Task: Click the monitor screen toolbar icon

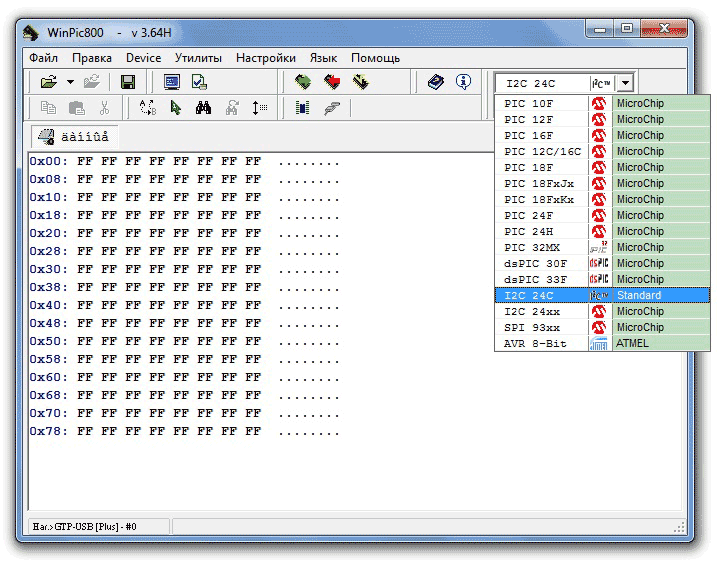Action: (172, 82)
